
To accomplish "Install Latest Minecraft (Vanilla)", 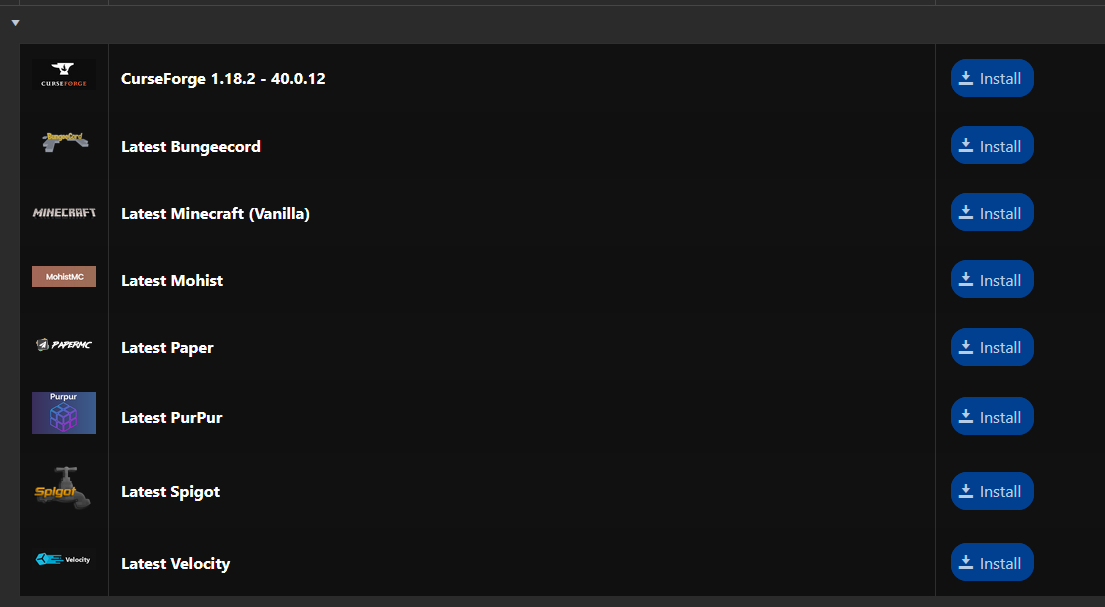I will (x=992, y=213).
